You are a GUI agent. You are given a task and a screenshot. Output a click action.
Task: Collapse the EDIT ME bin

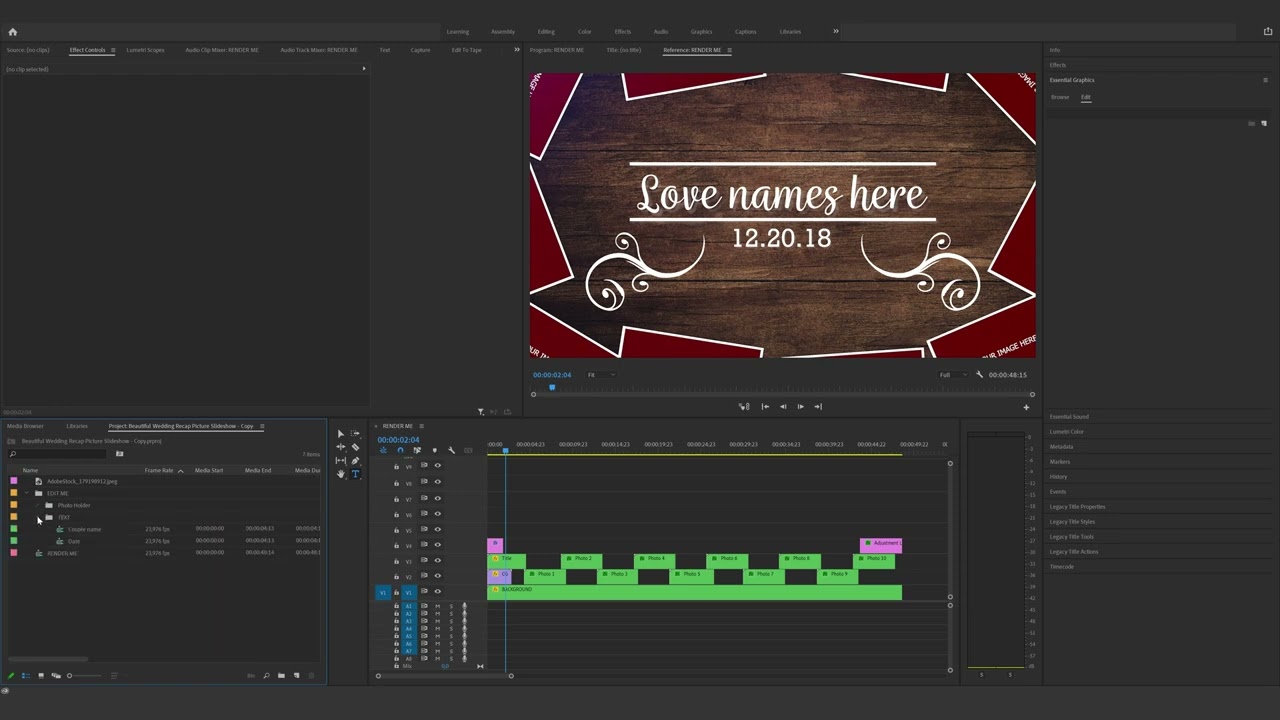[27, 493]
